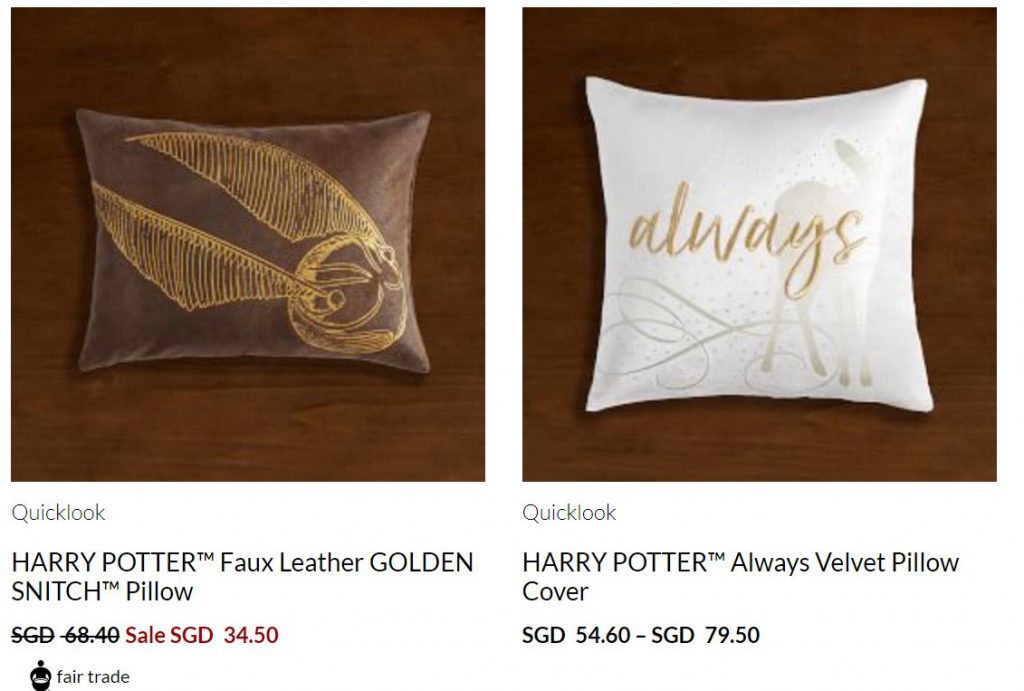Screen dimensions: 1024x691
Task: Click the crossed-out SGD 68.40 original price
Action: click(x=65, y=635)
